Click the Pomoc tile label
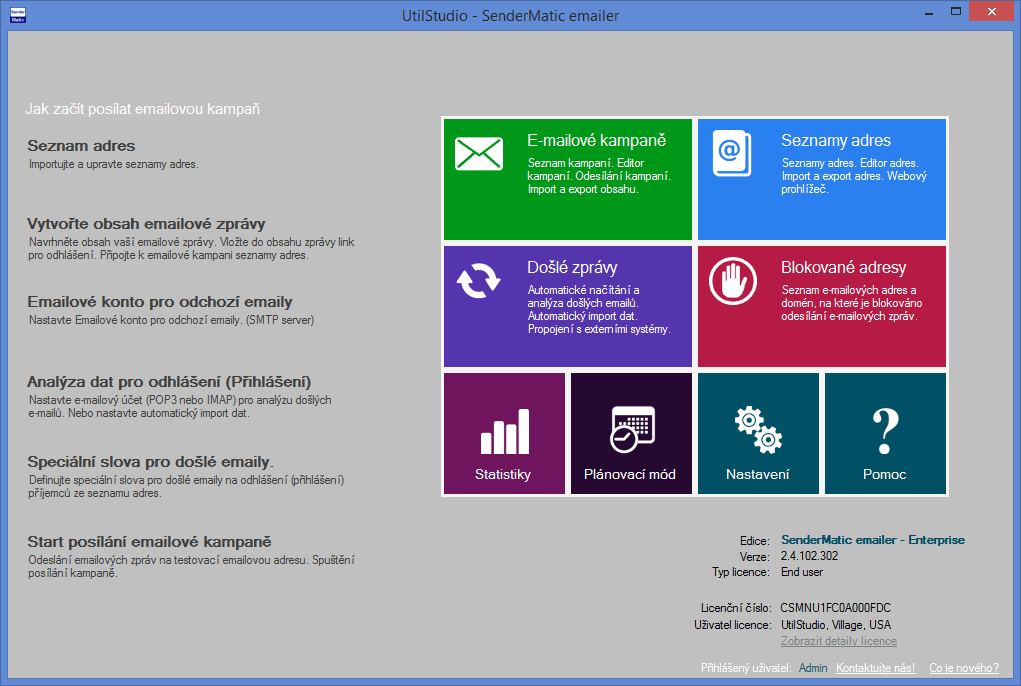1021x686 pixels. click(x=884, y=474)
